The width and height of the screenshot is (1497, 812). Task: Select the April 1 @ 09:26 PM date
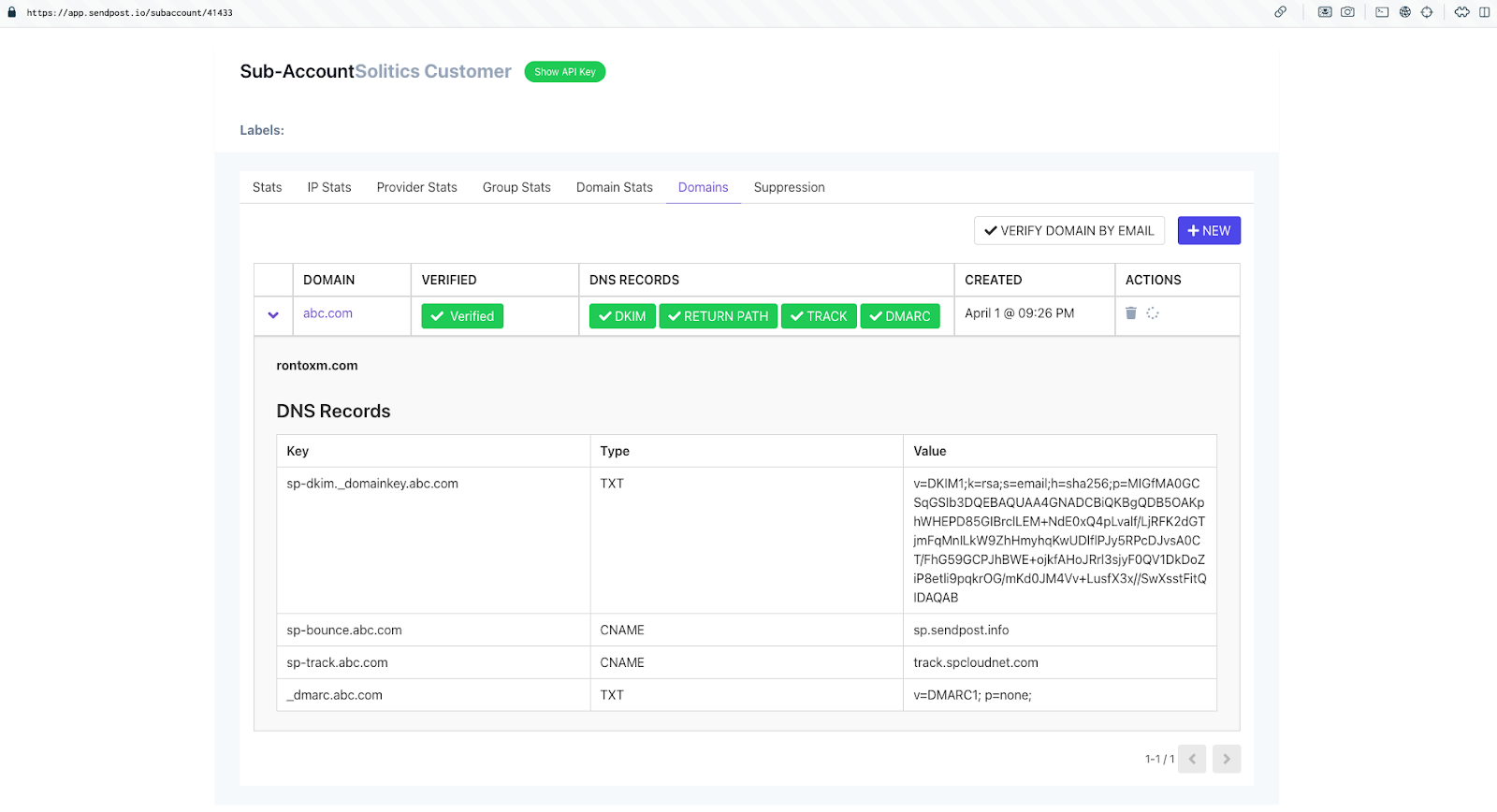point(1020,313)
